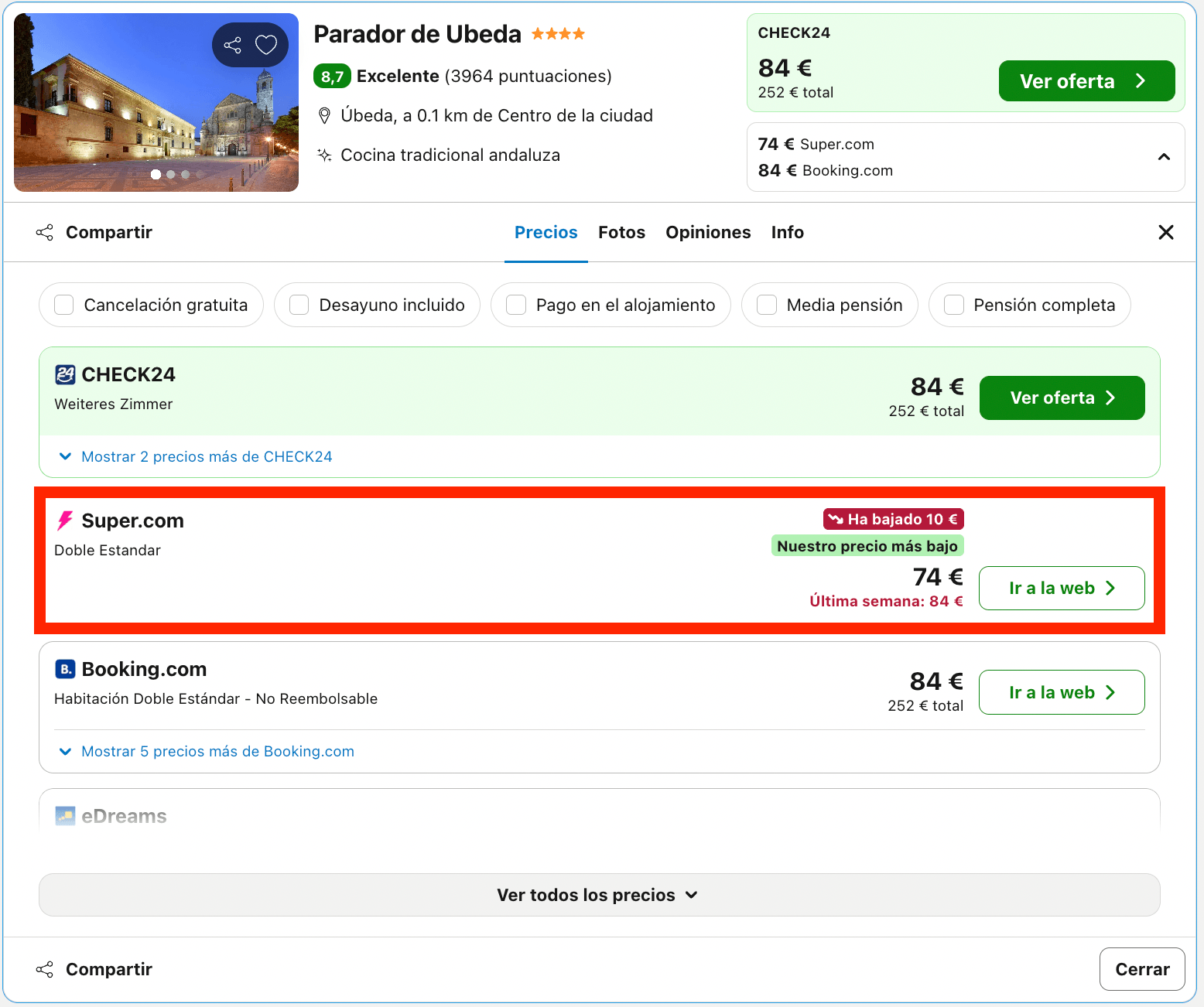Click Ir a la web for Booking.com
Screen dimensions: 1204x1007
coord(1062,692)
